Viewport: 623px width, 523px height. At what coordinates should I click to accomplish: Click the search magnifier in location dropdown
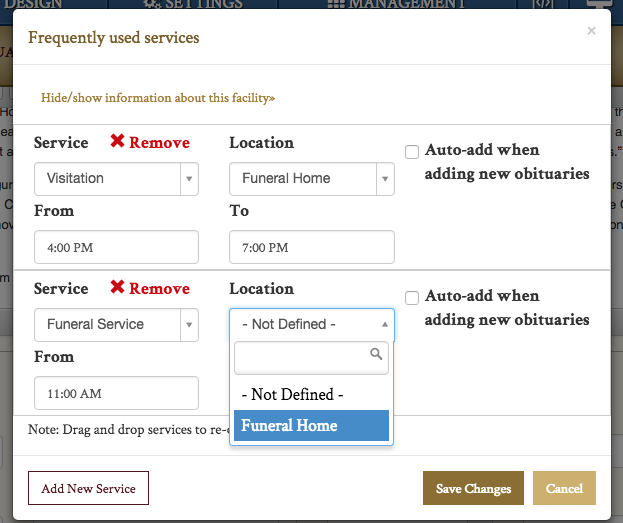pyautogui.click(x=376, y=354)
